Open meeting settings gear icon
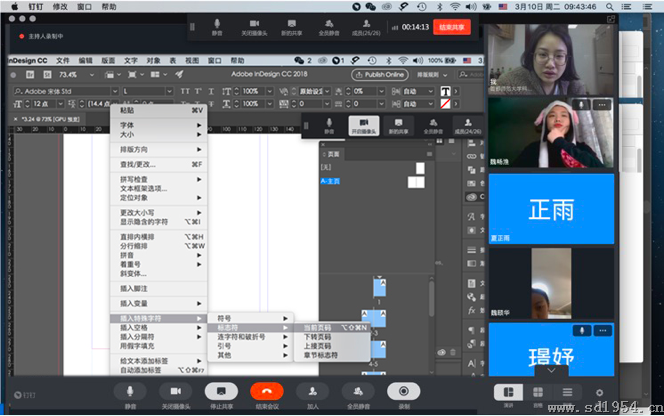Image resolution: width=664 pixels, height=416 pixels. pyautogui.click(x=599, y=393)
